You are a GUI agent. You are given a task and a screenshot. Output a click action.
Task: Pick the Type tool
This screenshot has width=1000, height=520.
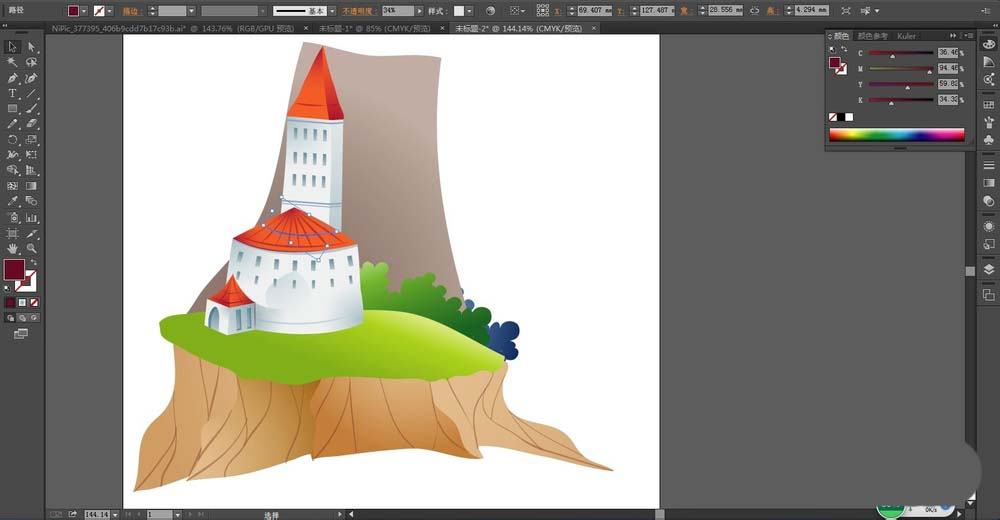[x=12, y=93]
